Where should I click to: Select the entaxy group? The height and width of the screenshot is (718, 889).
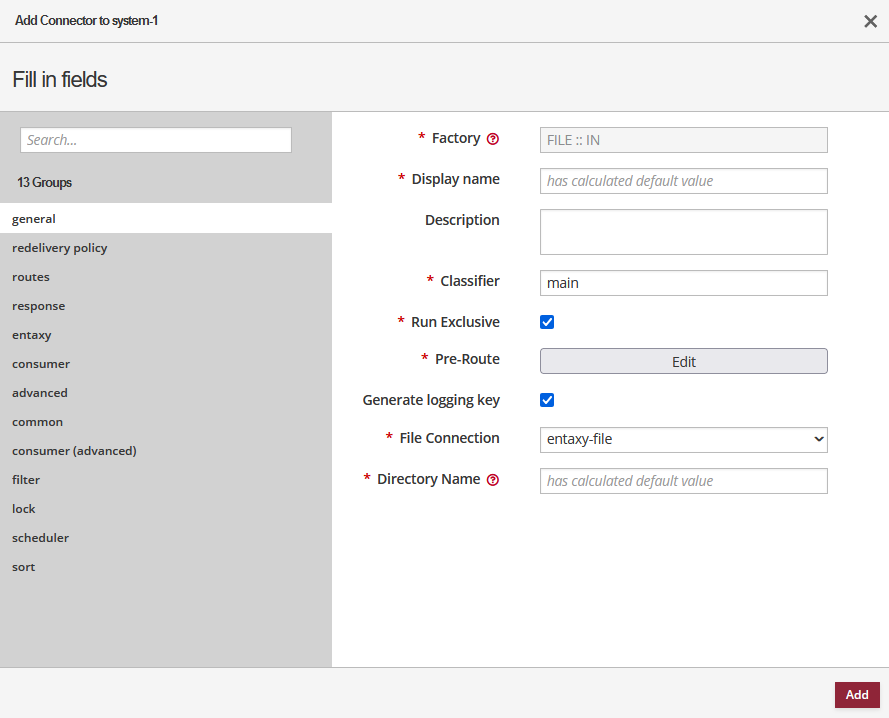pyautogui.click(x=32, y=335)
